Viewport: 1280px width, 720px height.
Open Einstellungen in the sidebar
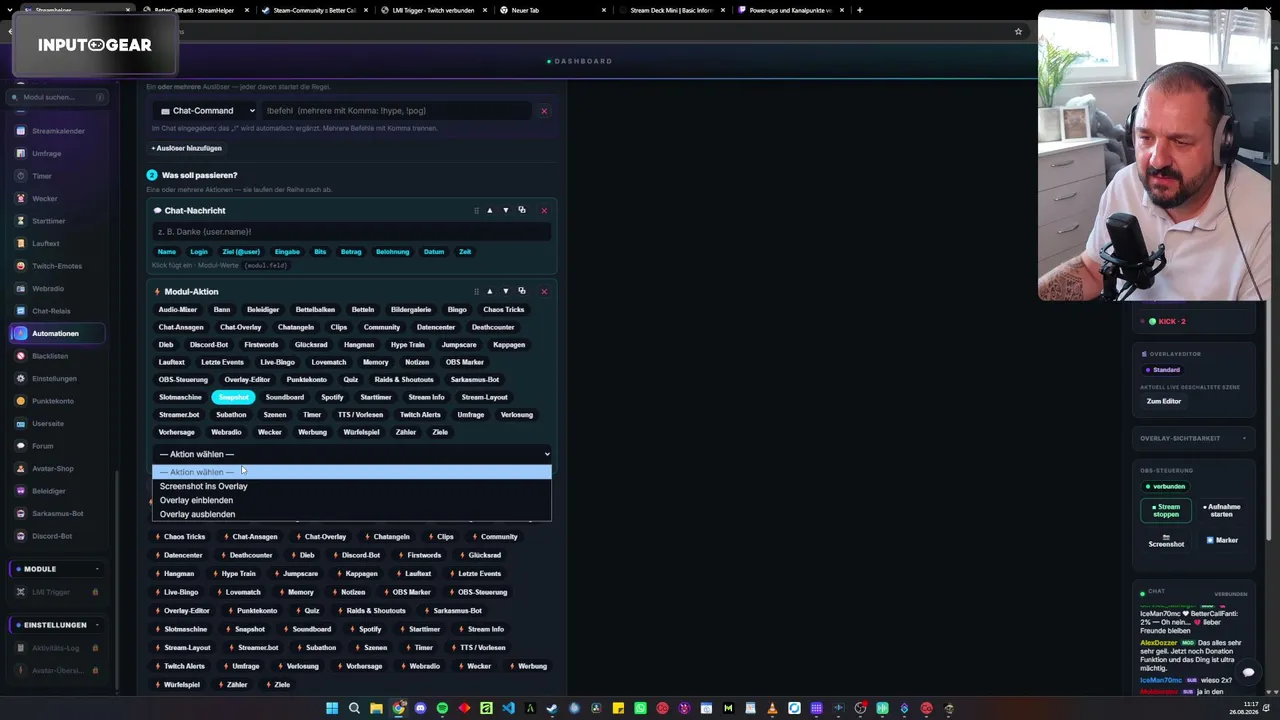[54, 378]
